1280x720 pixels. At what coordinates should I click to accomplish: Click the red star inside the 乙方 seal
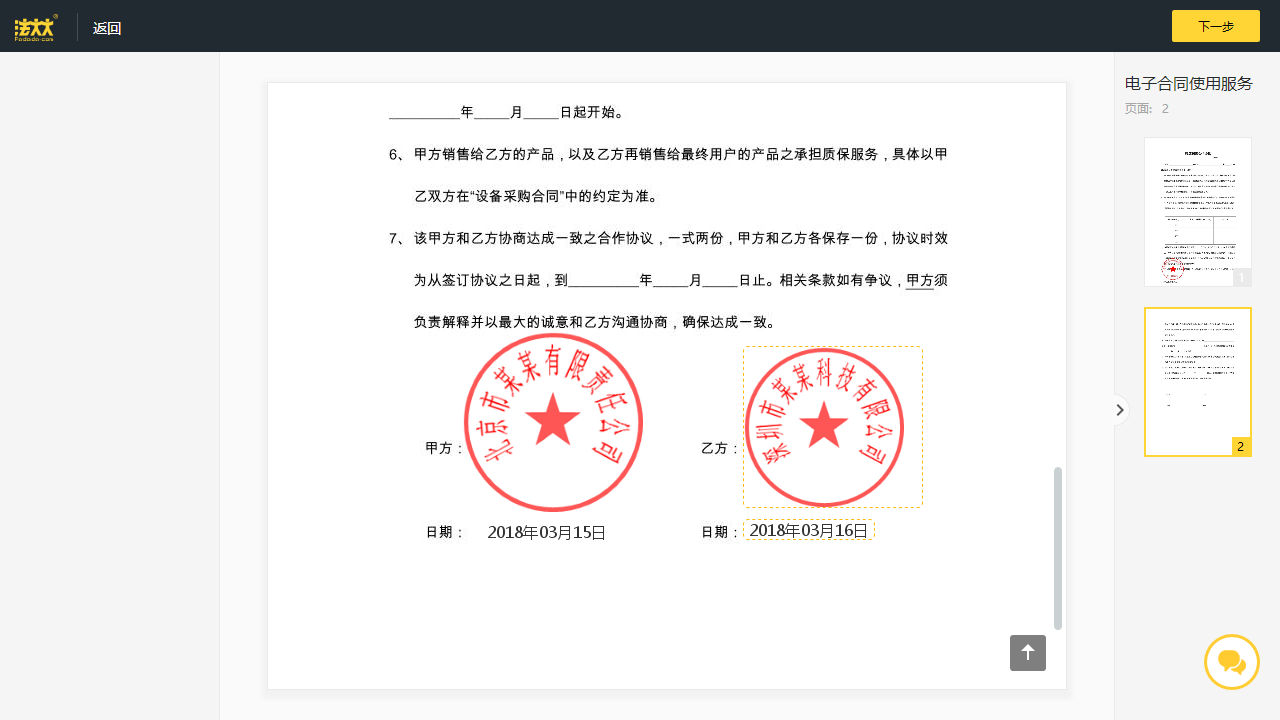coord(827,428)
